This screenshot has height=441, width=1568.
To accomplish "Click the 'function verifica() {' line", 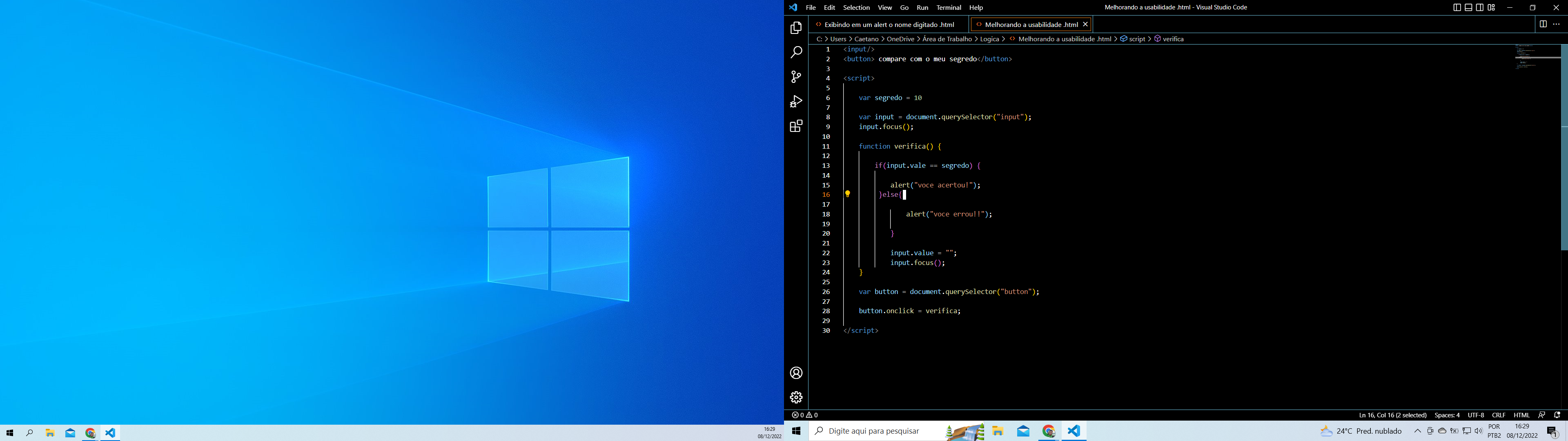I will [900, 146].
